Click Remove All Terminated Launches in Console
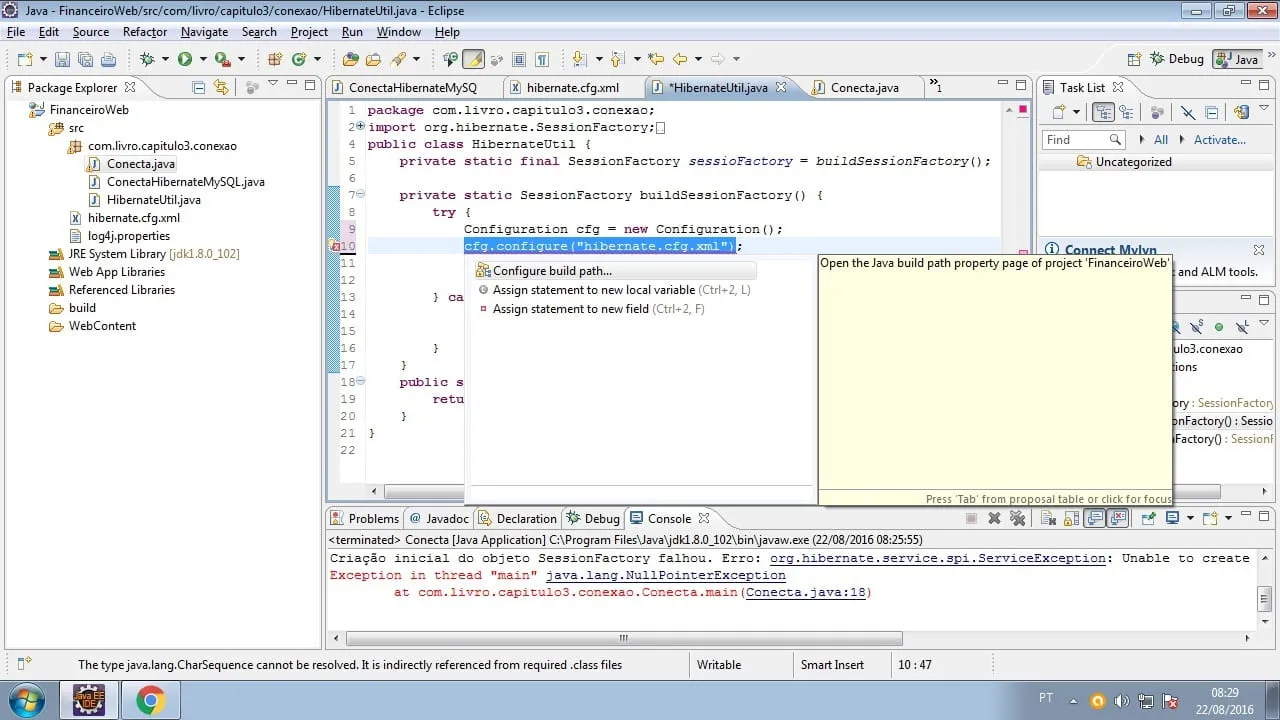This screenshot has width=1280, height=720. tap(1018, 518)
